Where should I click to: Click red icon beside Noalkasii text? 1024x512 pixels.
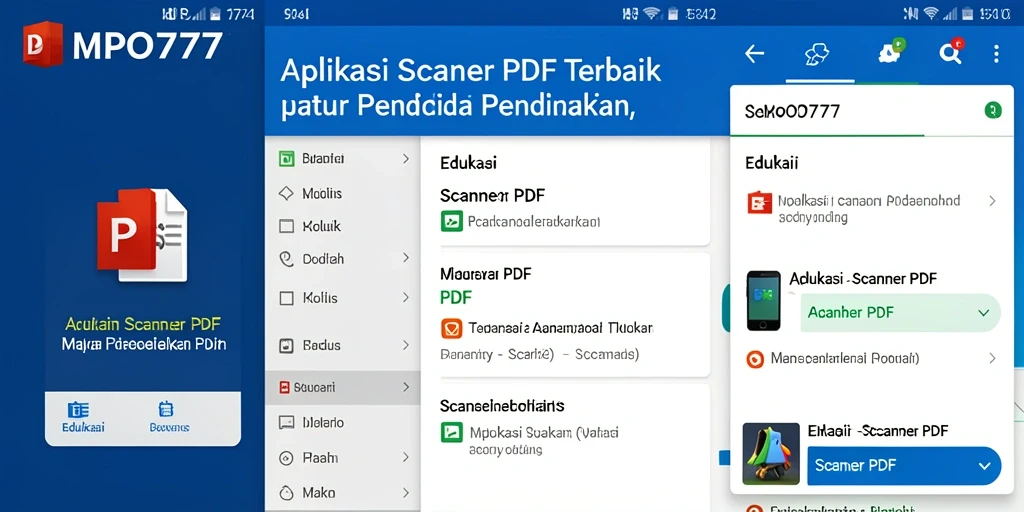tap(759, 202)
